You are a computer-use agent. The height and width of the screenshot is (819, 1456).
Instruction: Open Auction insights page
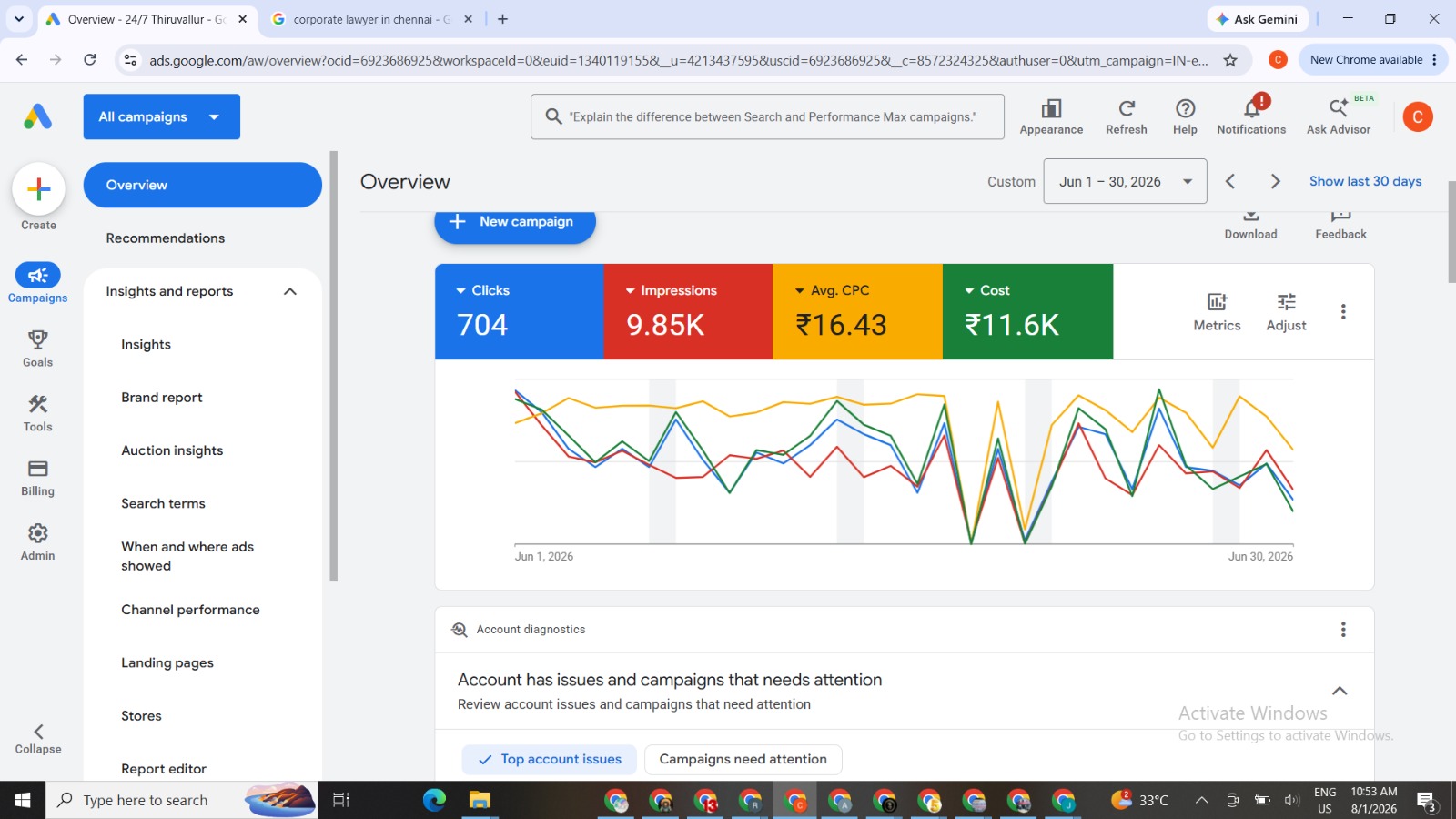172,450
